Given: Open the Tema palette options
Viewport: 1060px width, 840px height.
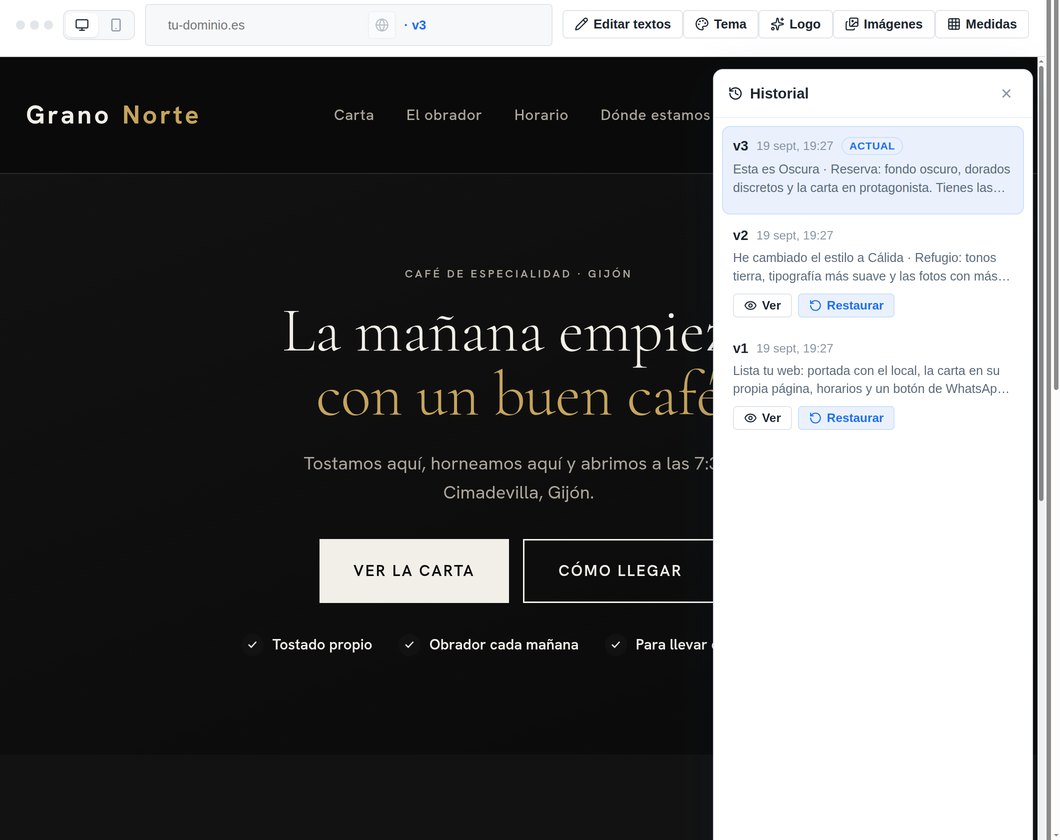Looking at the screenshot, I should (x=721, y=24).
